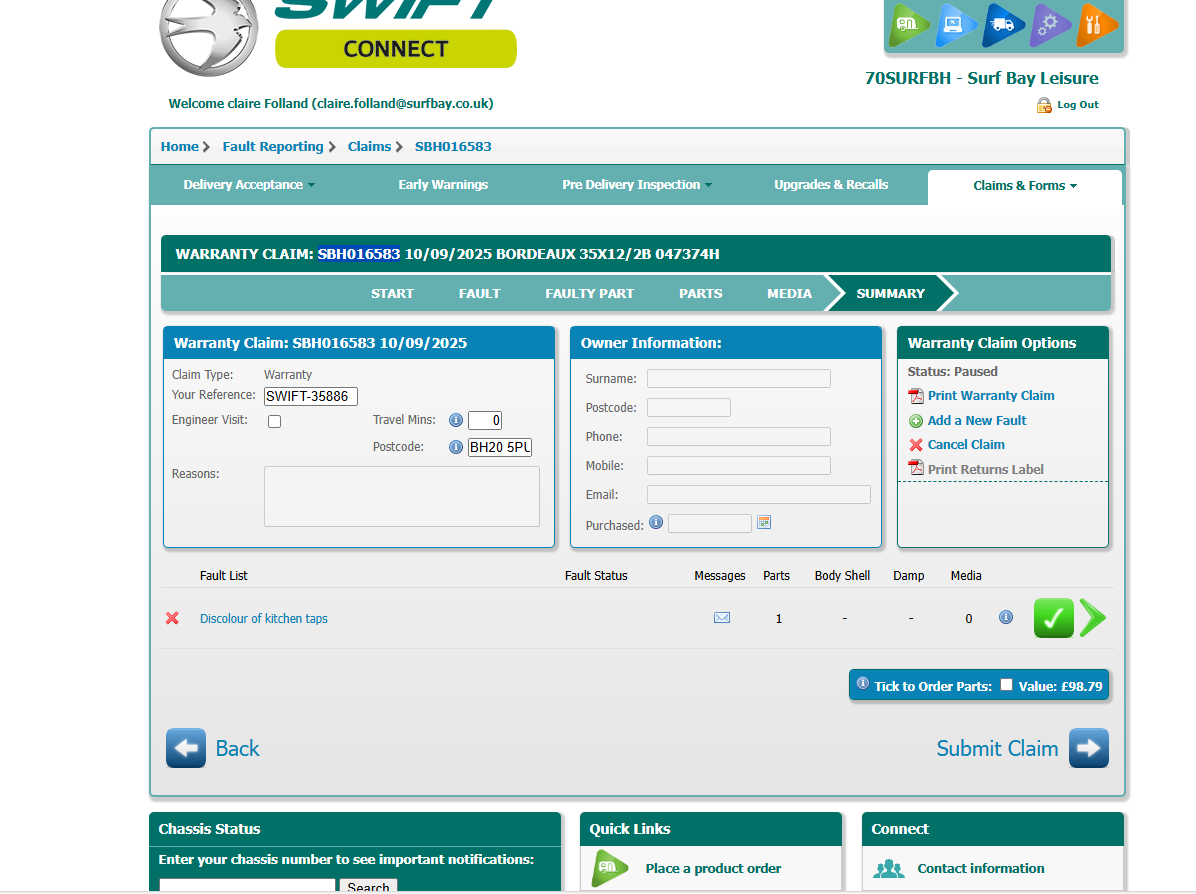Delete the Discolour of kitchen taps fault
The width and height of the screenshot is (1196, 894).
[x=172, y=618]
